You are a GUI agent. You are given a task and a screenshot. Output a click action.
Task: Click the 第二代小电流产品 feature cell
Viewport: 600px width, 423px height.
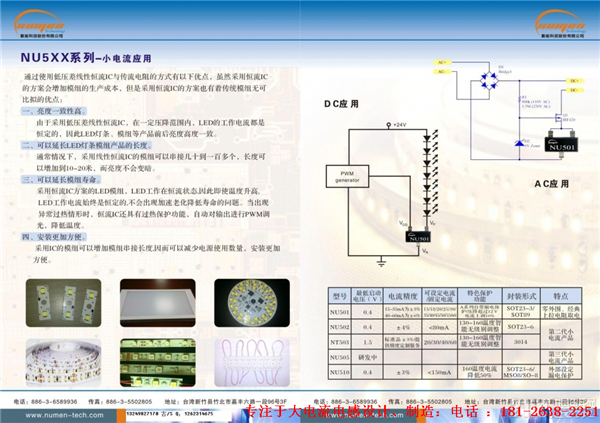point(561,335)
